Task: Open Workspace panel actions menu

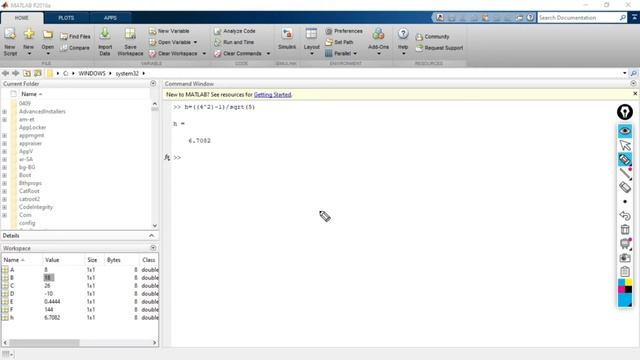Action: pyautogui.click(x=153, y=248)
